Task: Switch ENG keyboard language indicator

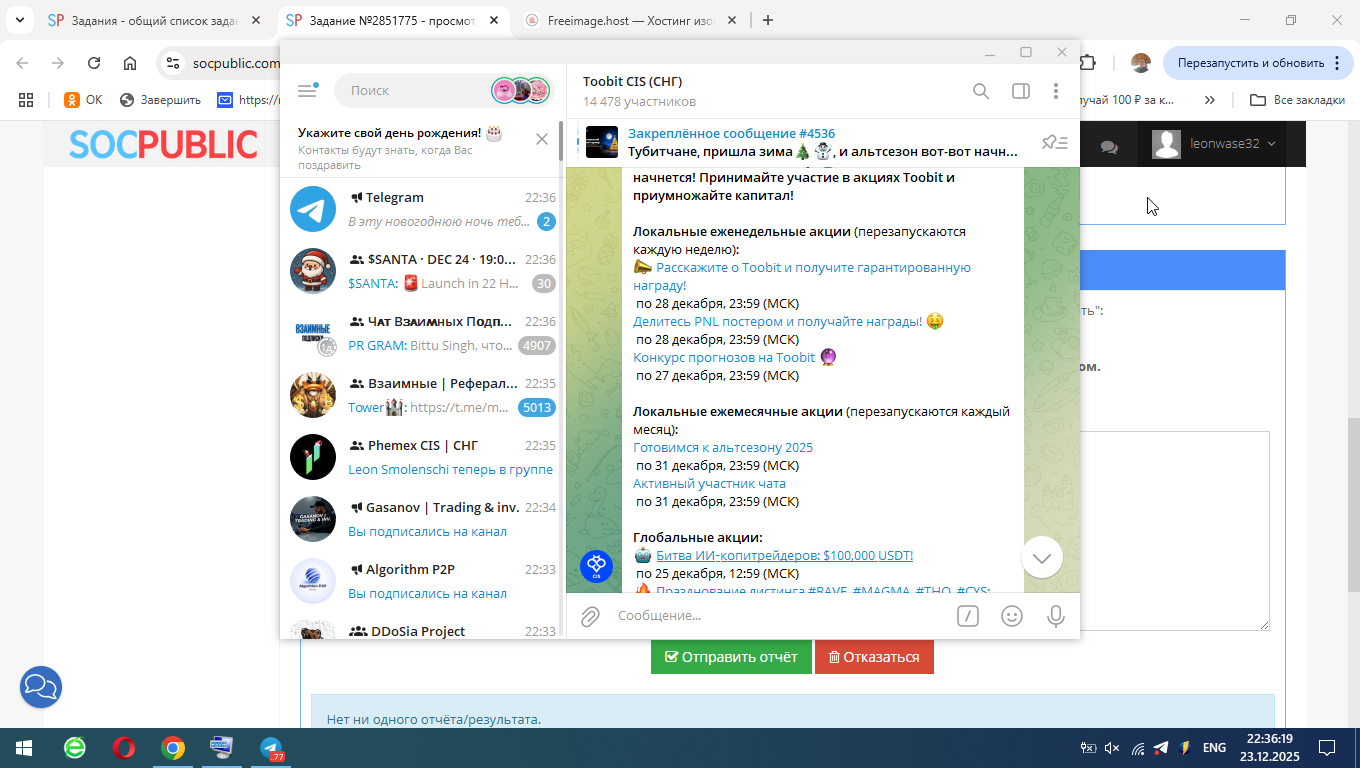Action: [x=1214, y=748]
